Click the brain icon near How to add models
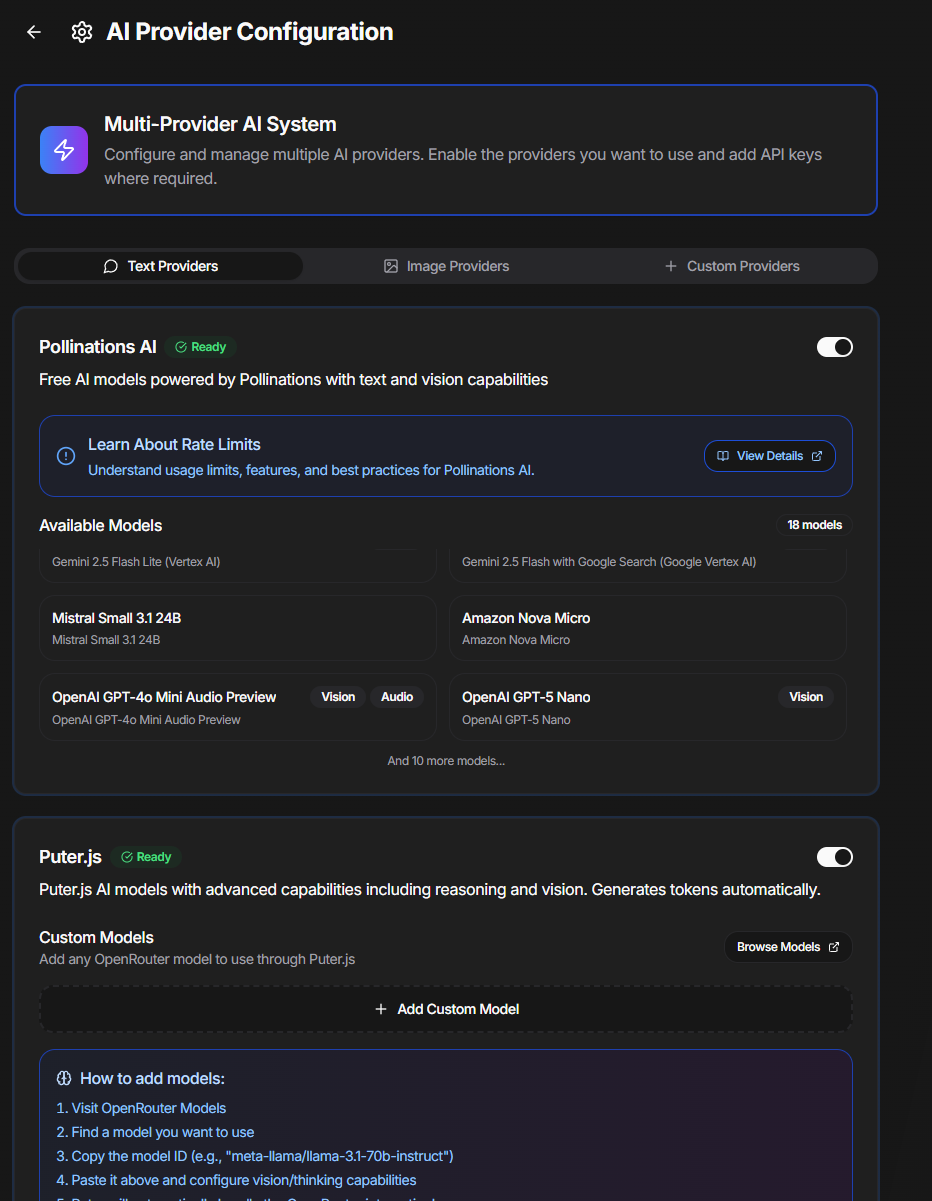 point(64,1078)
